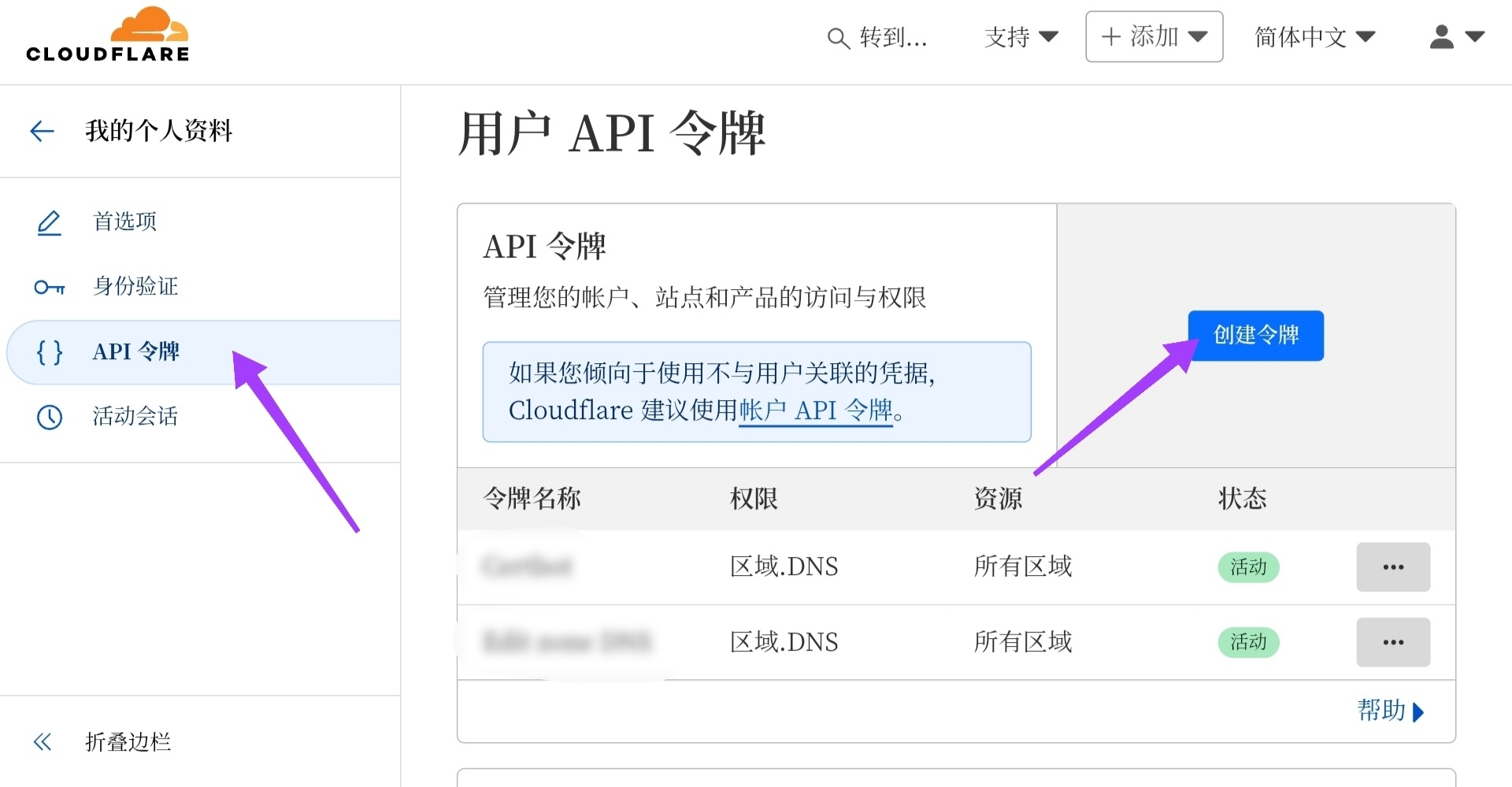Select 活动会话 in the sidebar
The image size is (1512, 787).
[135, 417]
